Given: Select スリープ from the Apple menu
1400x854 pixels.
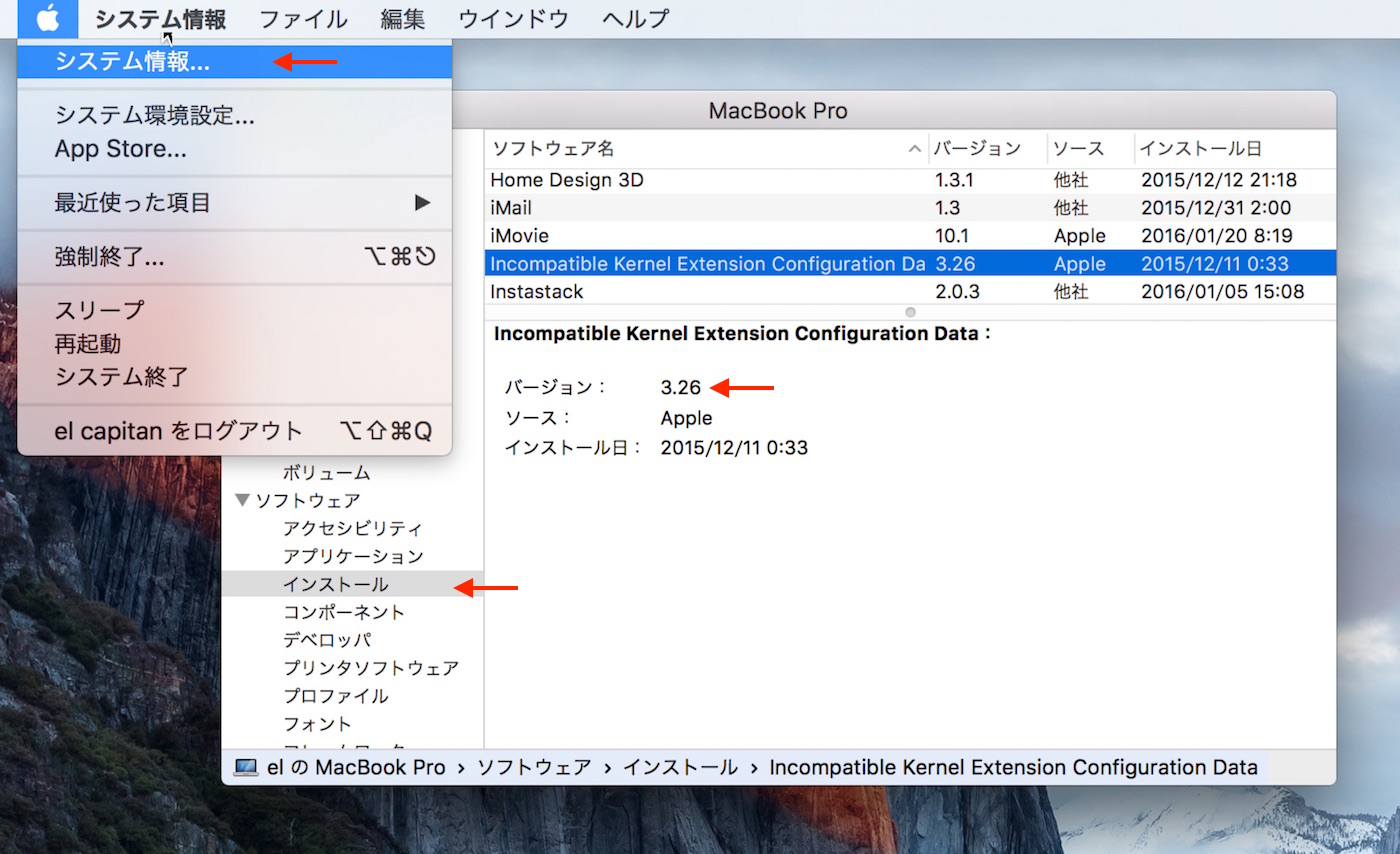Looking at the screenshot, I should point(235,310).
